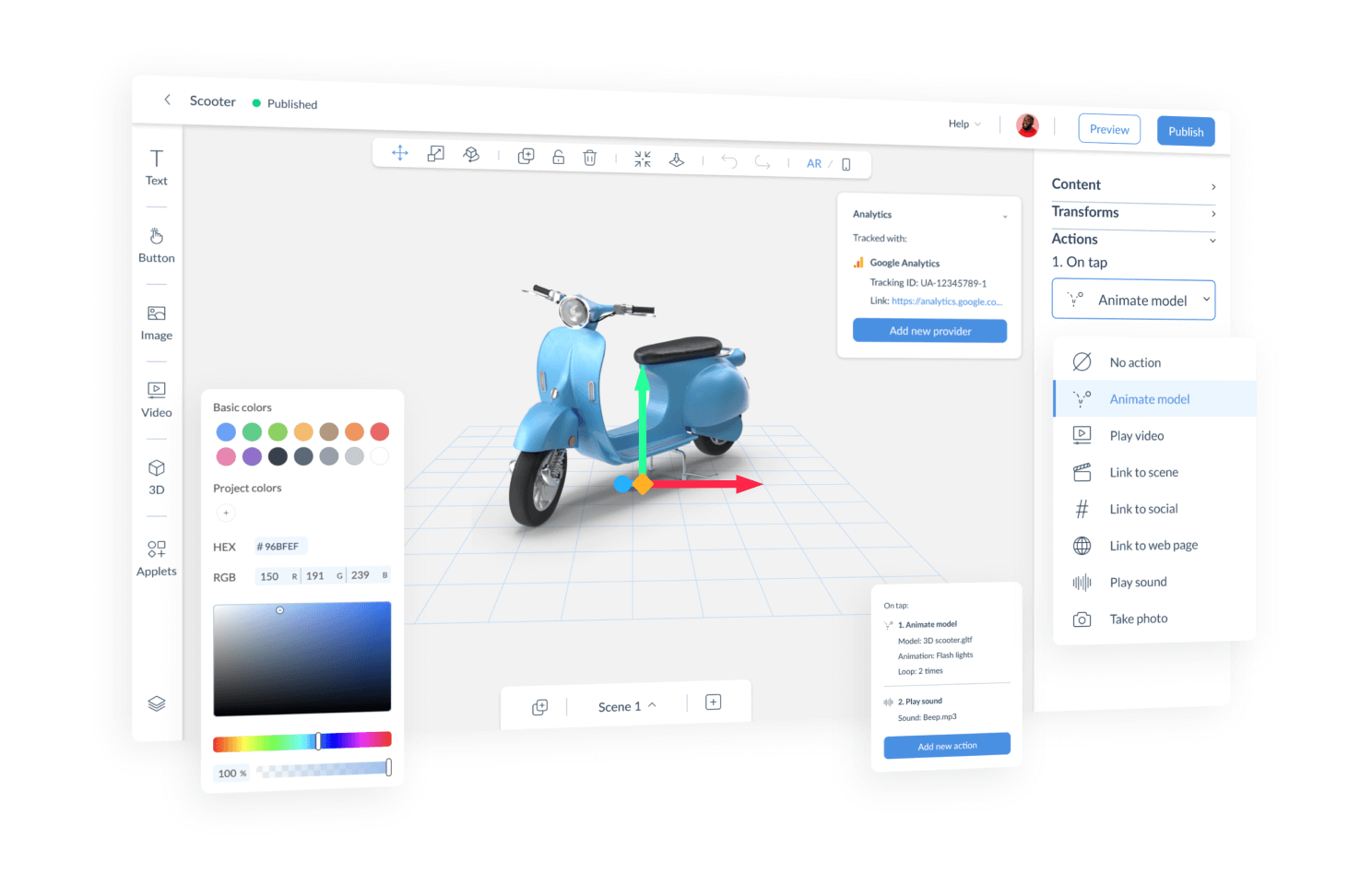Image resolution: width=1372 pixels, height=885 pixels.
Task: Select the 3D rotate tool
Action: [471, 154]
